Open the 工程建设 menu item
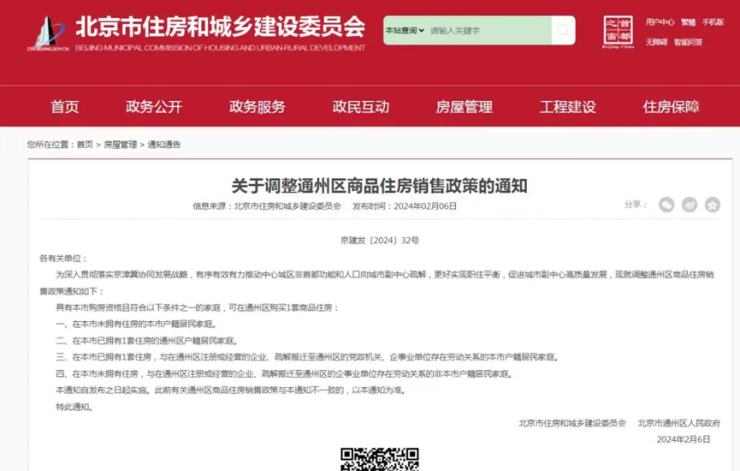Image resolution: width=740 pixels, height=471 pixels. (x=567, y=107)
